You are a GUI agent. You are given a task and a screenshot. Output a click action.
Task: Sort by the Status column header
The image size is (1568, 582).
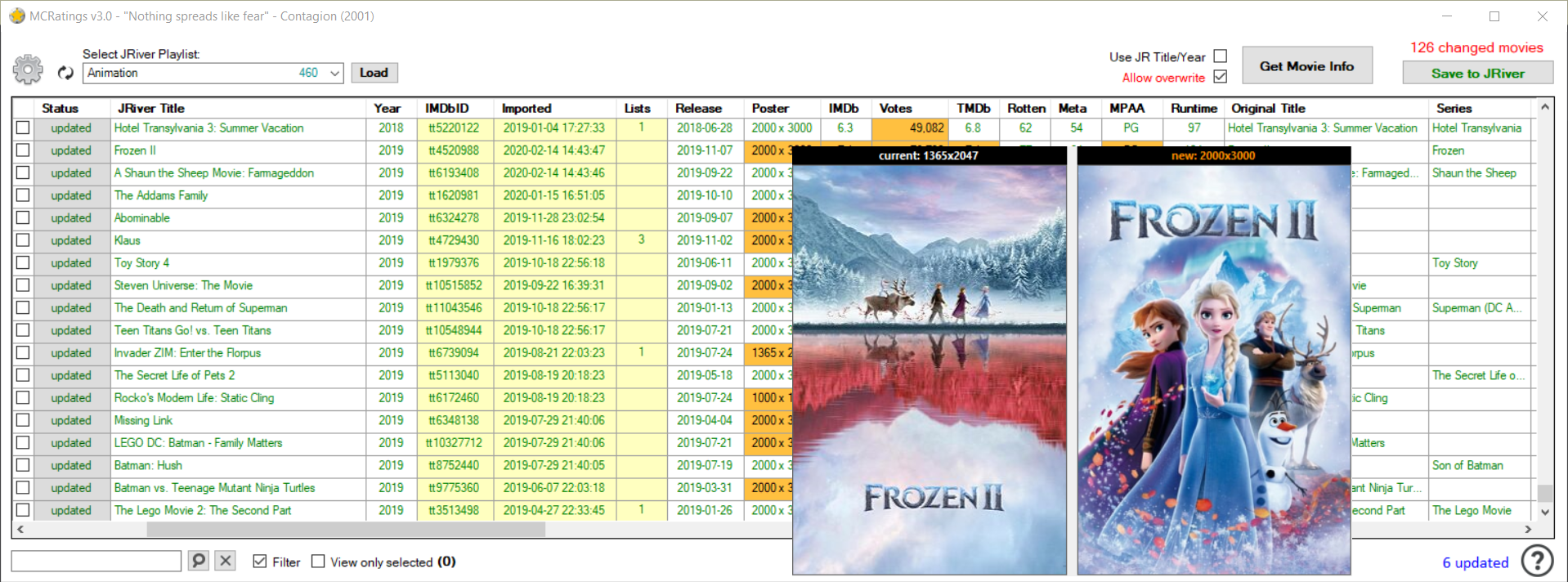point(74,108)
